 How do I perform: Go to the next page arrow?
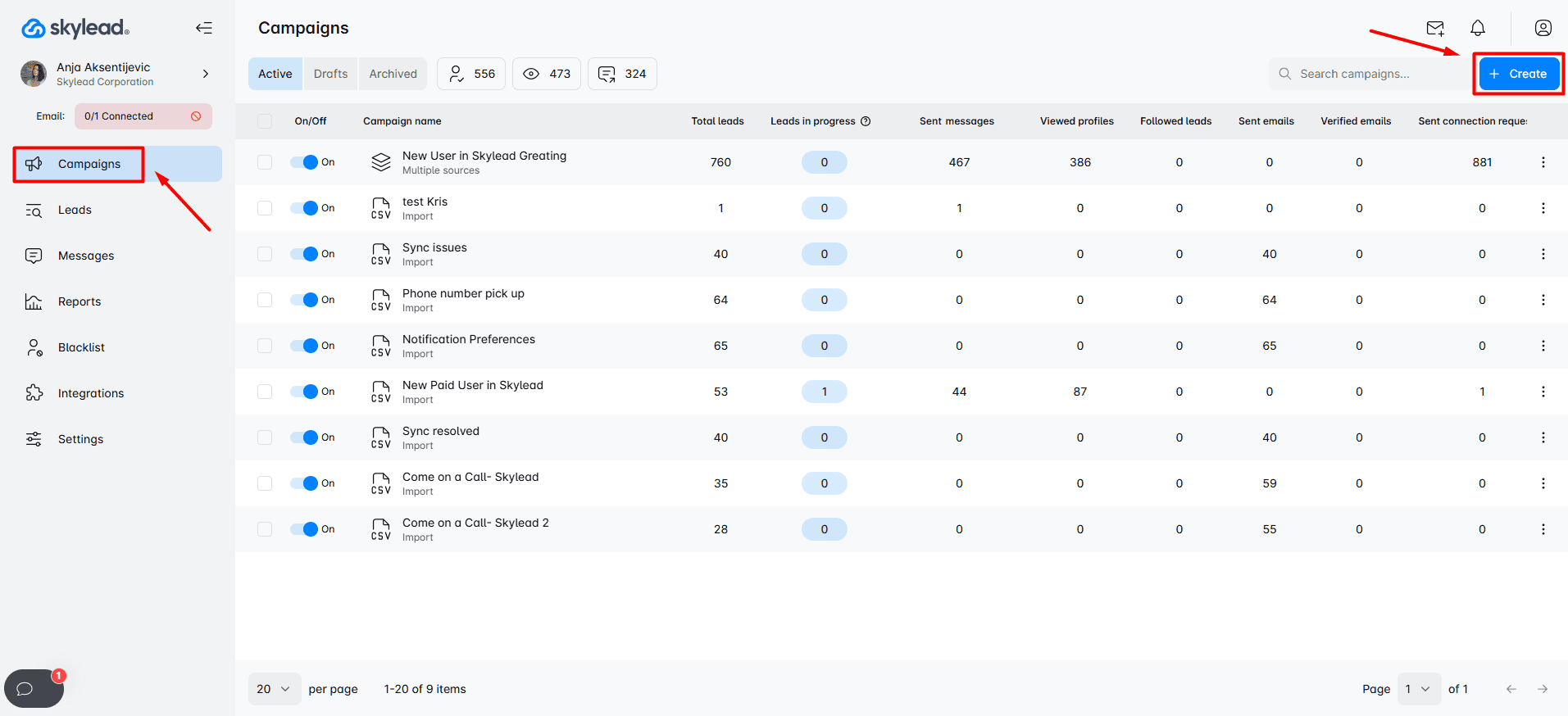[1543, 689]
